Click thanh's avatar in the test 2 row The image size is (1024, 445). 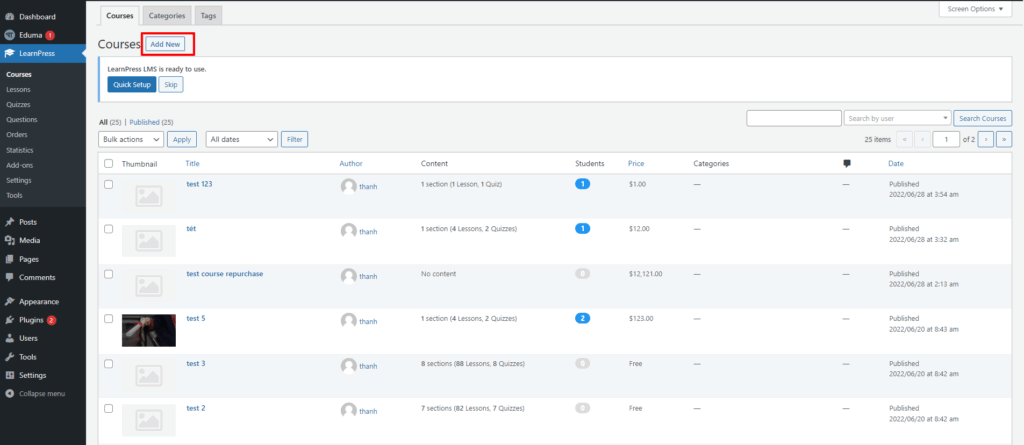(349, 410)
